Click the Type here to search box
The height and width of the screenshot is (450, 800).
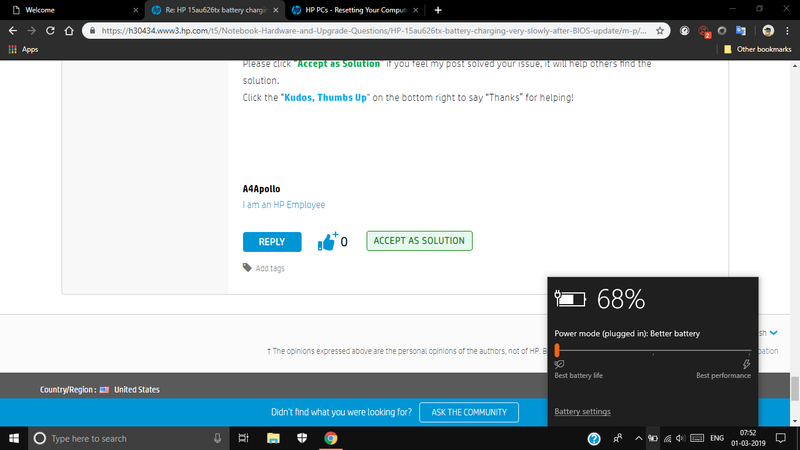click(128, 438)
